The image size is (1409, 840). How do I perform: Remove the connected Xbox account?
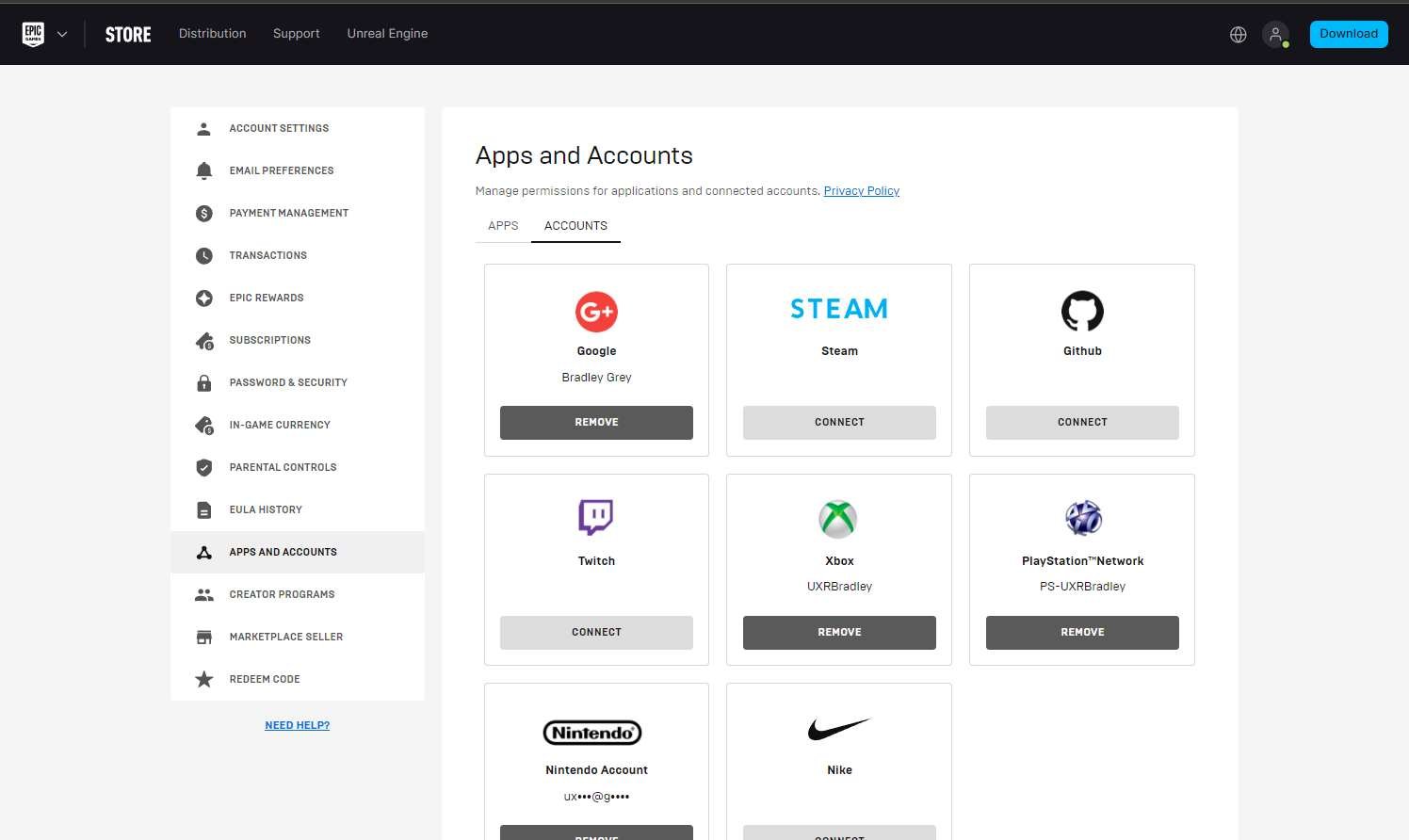(x=839, y=633)
